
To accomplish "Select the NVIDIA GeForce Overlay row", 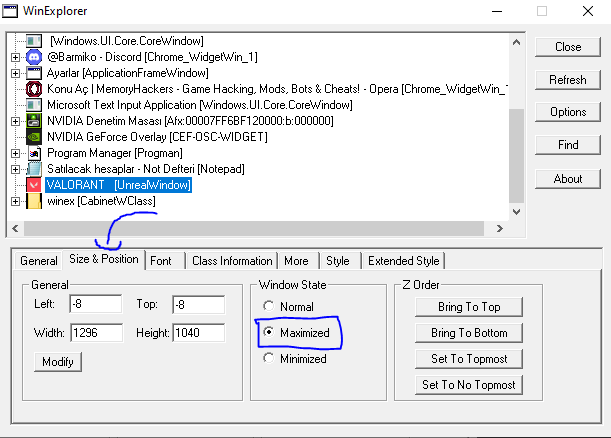I will point(157,137).
